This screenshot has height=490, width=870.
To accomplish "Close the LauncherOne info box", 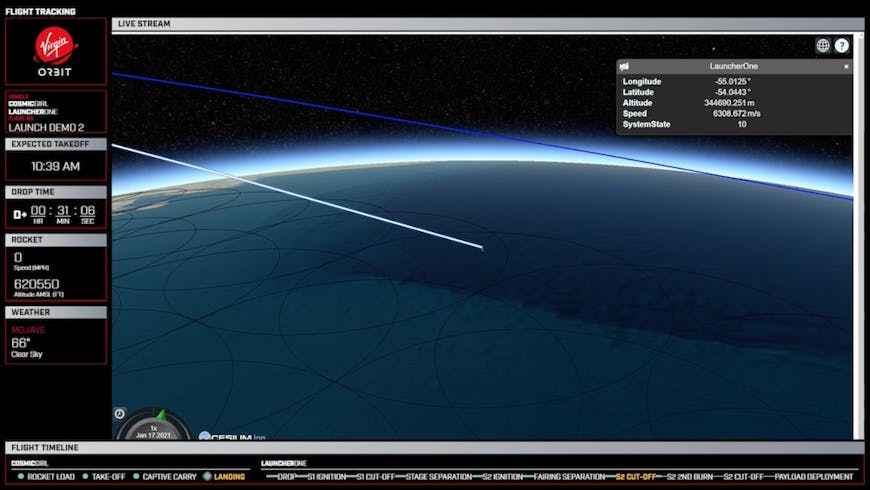I will pyautogui.click(x=846, y=67).
